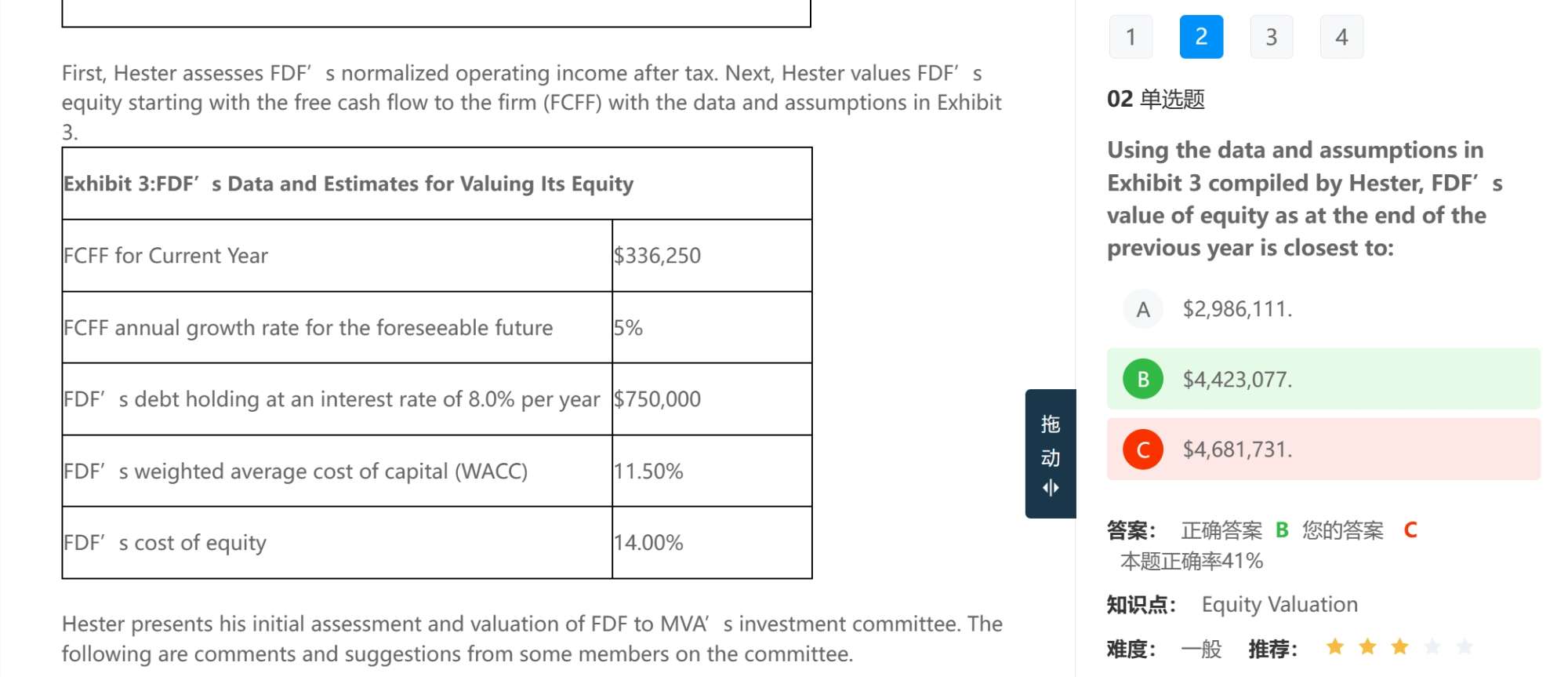Click the second recommendation star
Viewport: 1568px width, 677px height.
(1367, 647)
